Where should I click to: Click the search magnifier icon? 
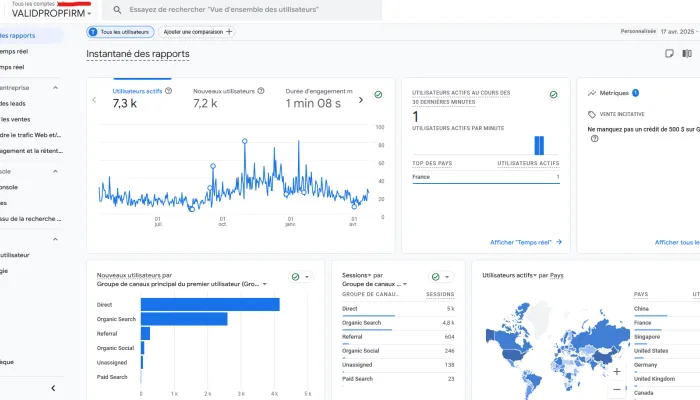tap(117, 9)
